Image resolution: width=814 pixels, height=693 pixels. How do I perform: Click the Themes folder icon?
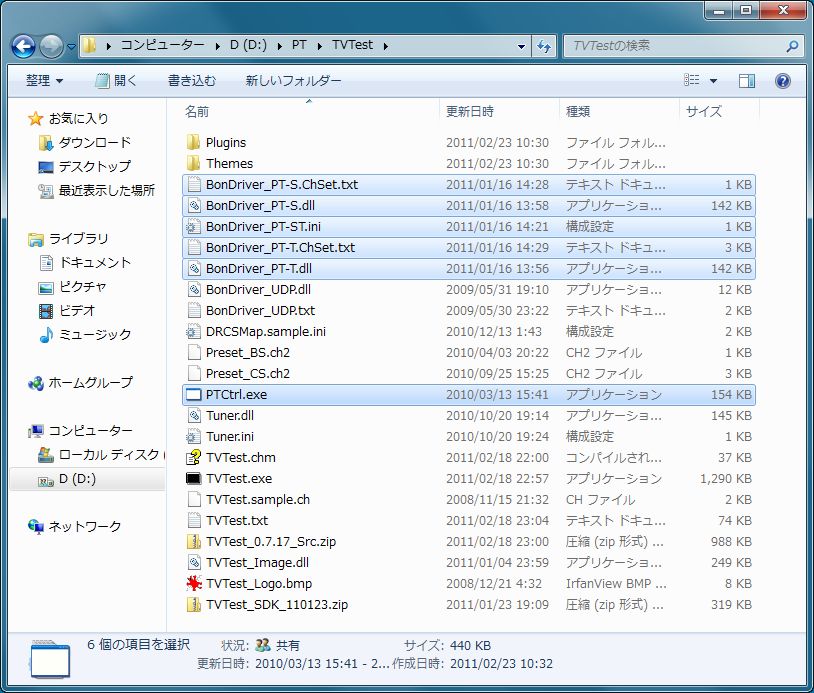coord(193,164)
